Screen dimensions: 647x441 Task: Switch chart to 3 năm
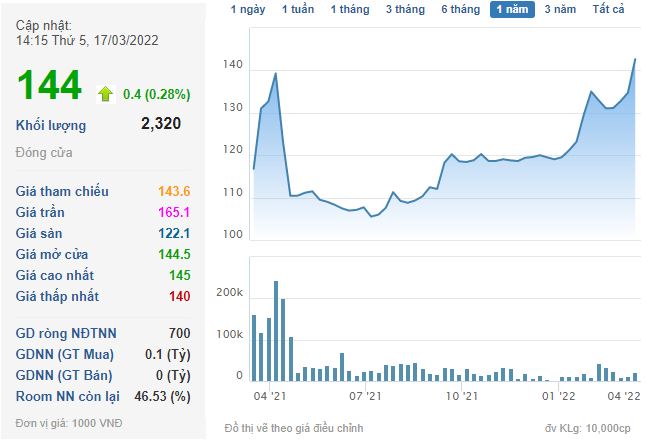(560, 10)
